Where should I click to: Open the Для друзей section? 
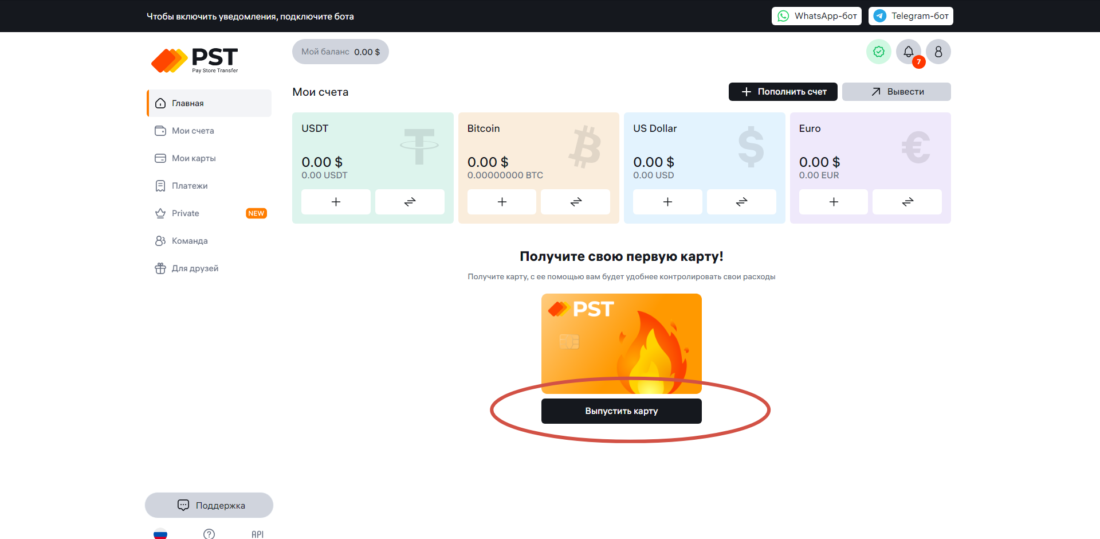209,268
